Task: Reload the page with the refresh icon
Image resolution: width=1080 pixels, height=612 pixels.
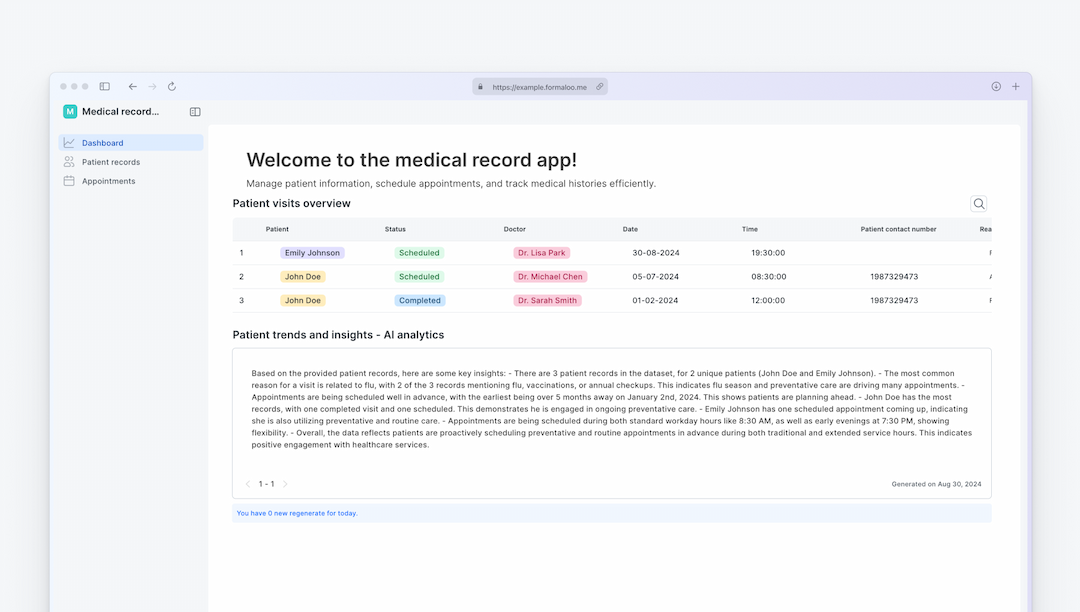Action: click(x=171, y=86)
